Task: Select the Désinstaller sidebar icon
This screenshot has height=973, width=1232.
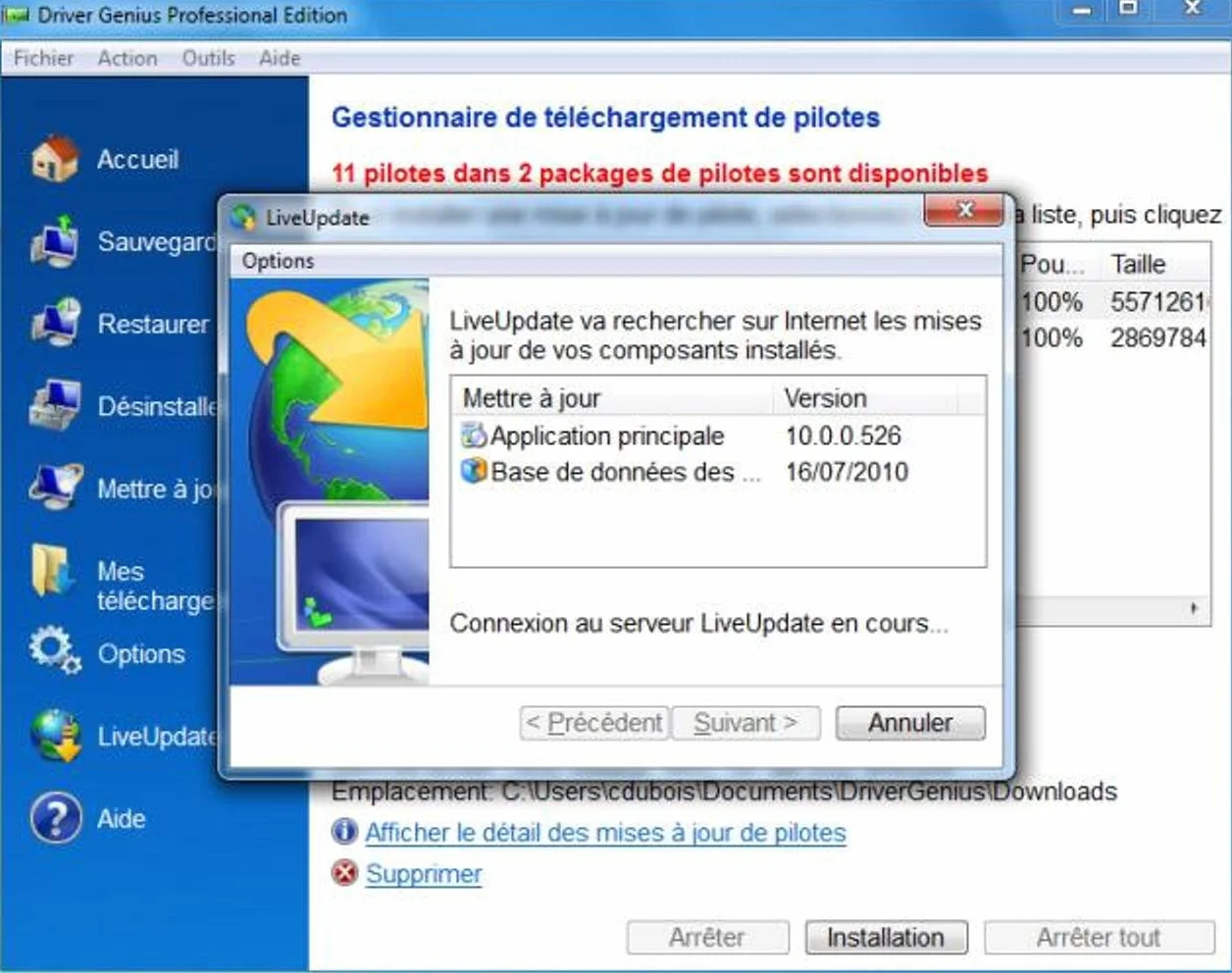Action: click(55, 405)
